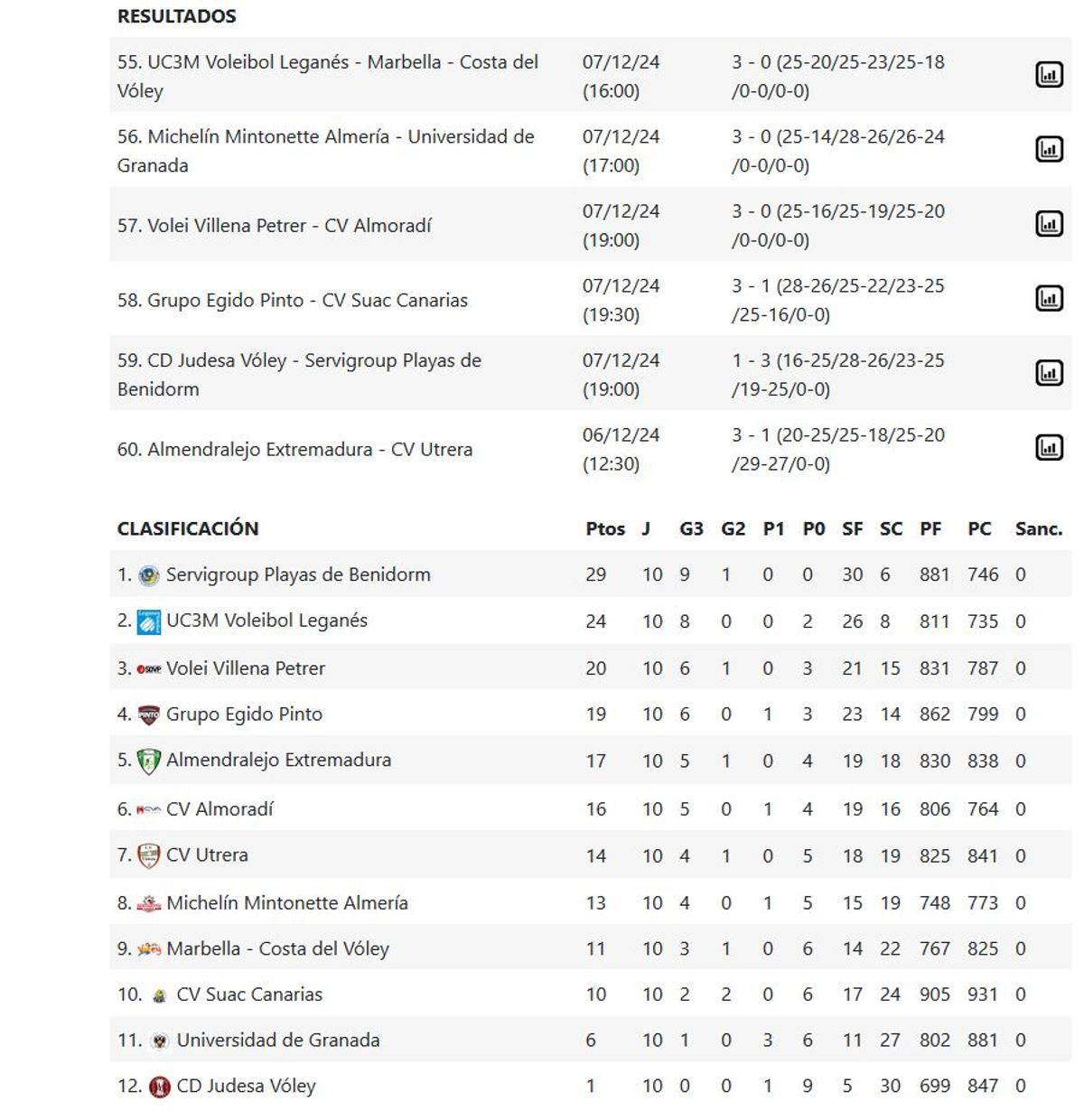Select the CD Judesa Vóley club logo
Viewport: 1084px width, 1120px height.
click(159, 1087)
